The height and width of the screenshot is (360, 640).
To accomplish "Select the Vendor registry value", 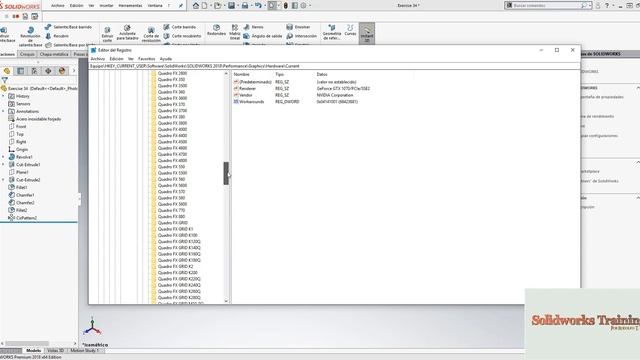I will (245, 95).
